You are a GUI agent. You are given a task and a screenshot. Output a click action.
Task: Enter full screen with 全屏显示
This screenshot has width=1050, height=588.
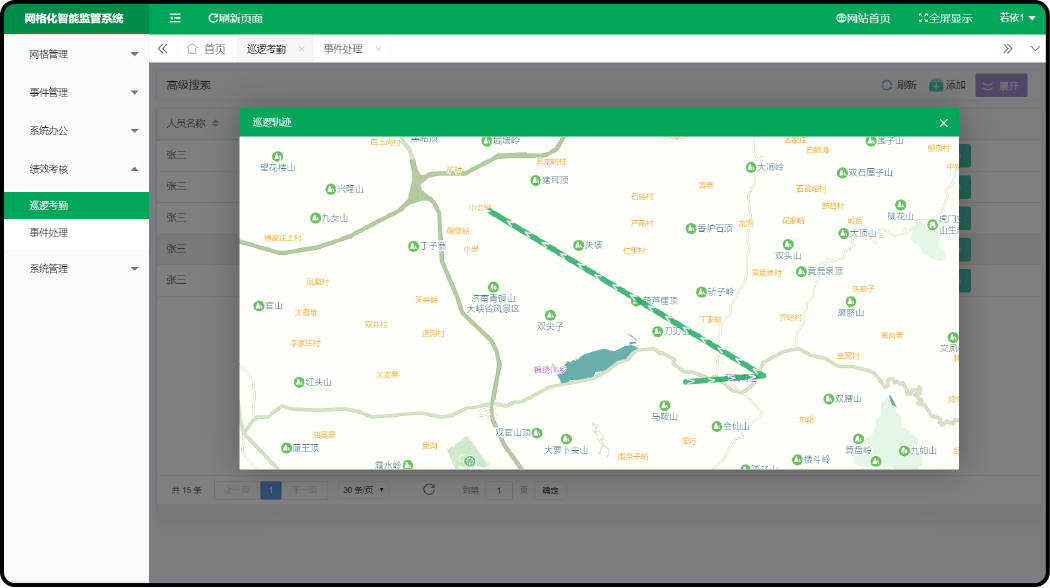click(944, 18)
